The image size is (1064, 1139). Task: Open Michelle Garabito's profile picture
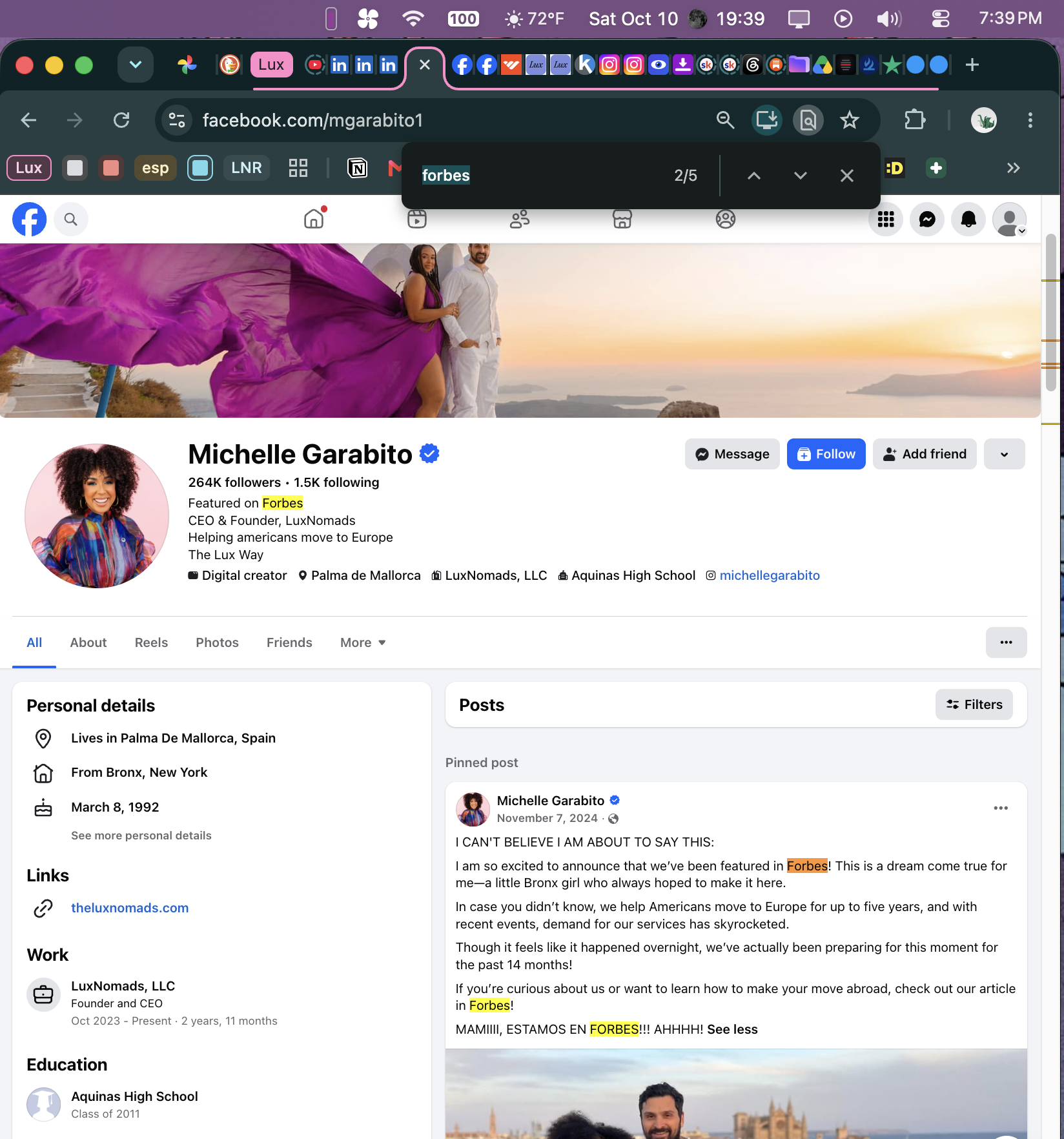click(x=97, y=516)
